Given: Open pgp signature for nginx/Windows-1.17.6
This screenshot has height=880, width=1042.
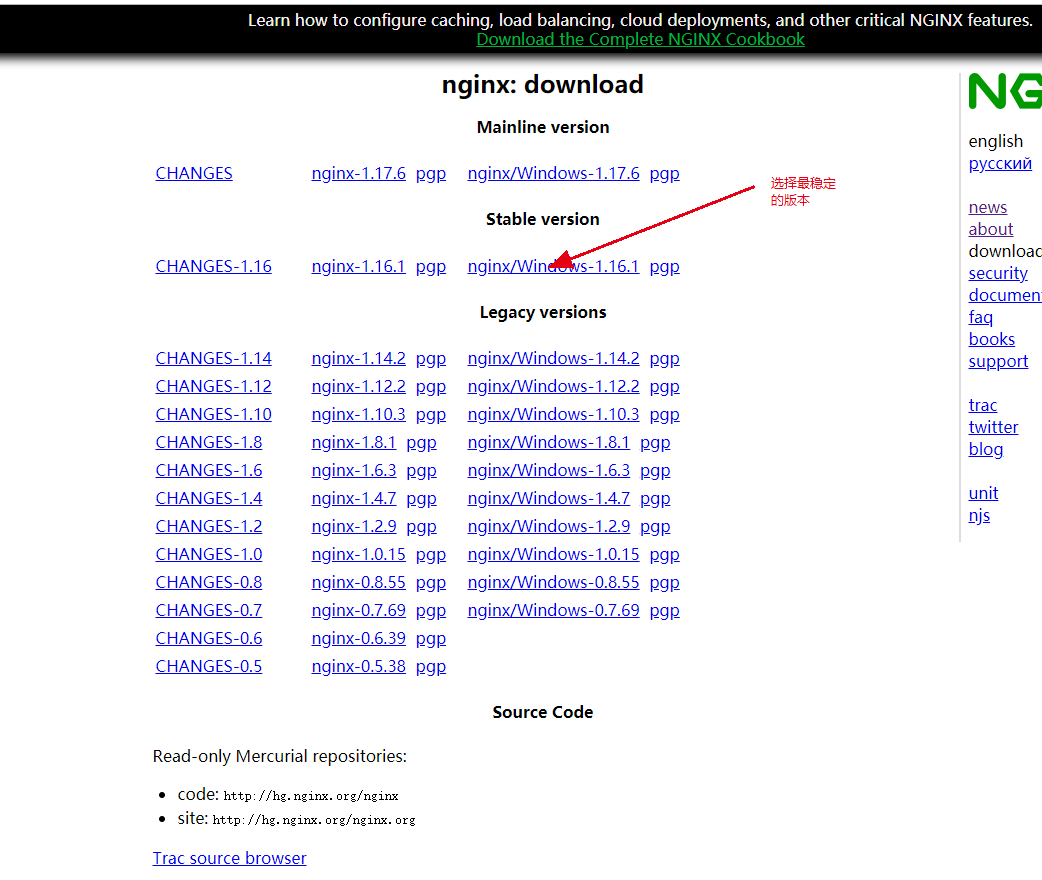Looking at the screenshot, I should click(x=665, y=174).
